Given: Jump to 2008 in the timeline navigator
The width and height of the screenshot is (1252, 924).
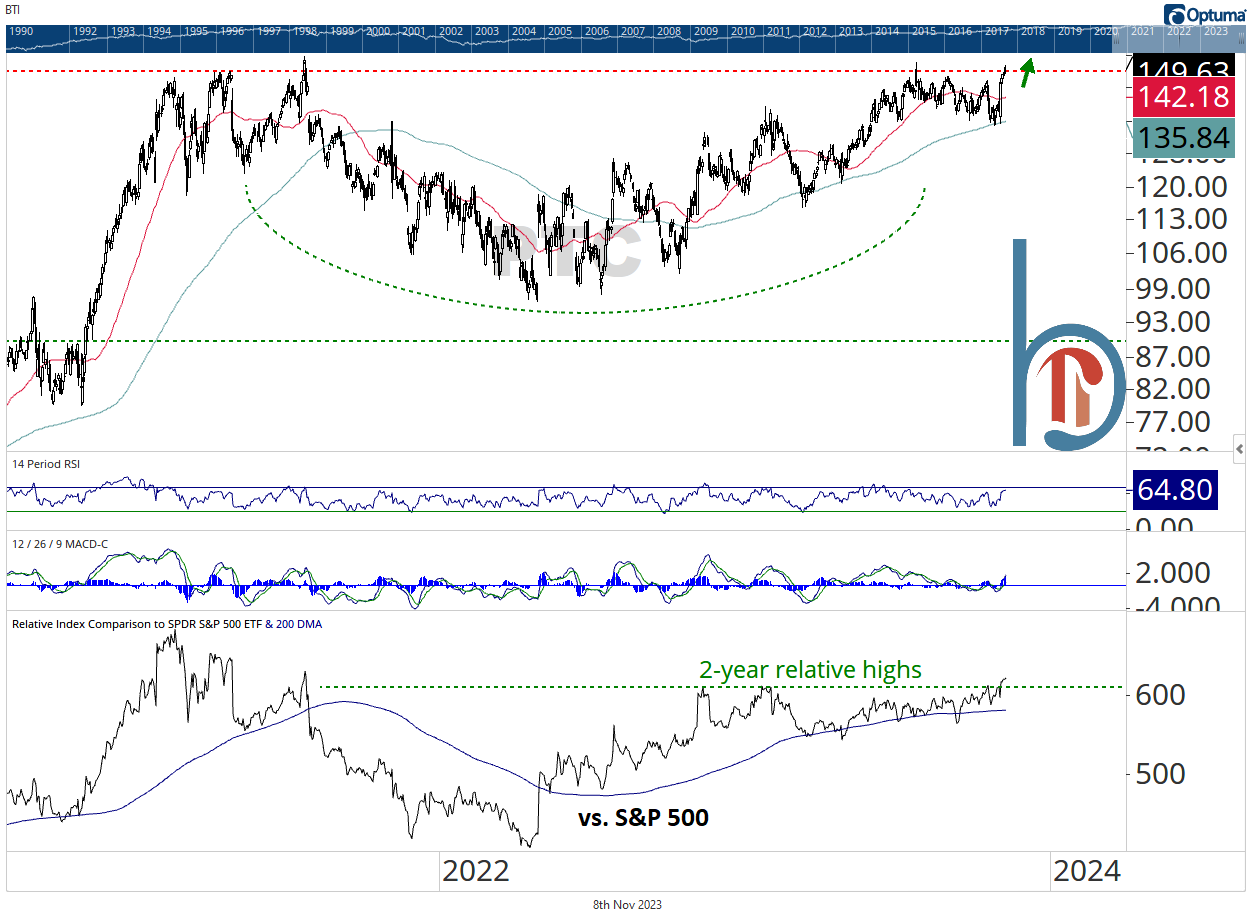Looking at the screenshot, I should (x=669, y=32).
